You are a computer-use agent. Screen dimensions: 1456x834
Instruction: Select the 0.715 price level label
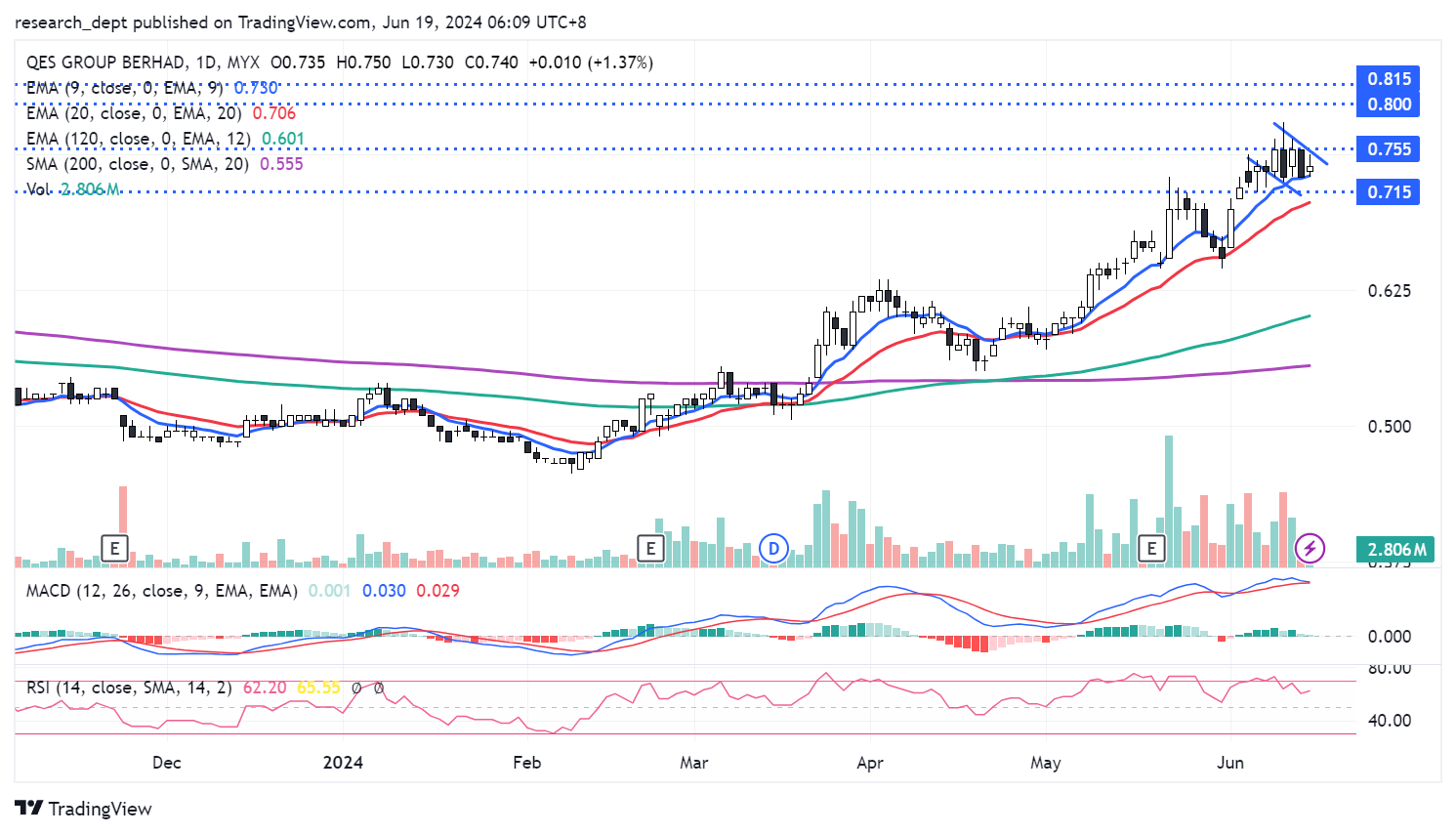click(x=1388, y=192)
